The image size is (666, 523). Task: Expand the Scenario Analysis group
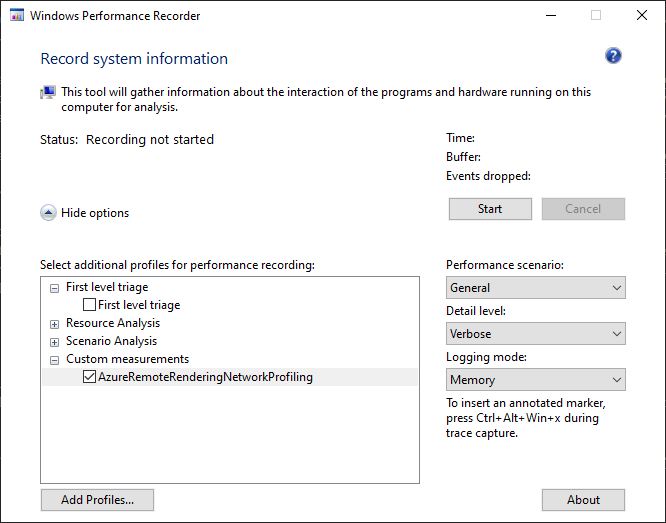point(54,342)
